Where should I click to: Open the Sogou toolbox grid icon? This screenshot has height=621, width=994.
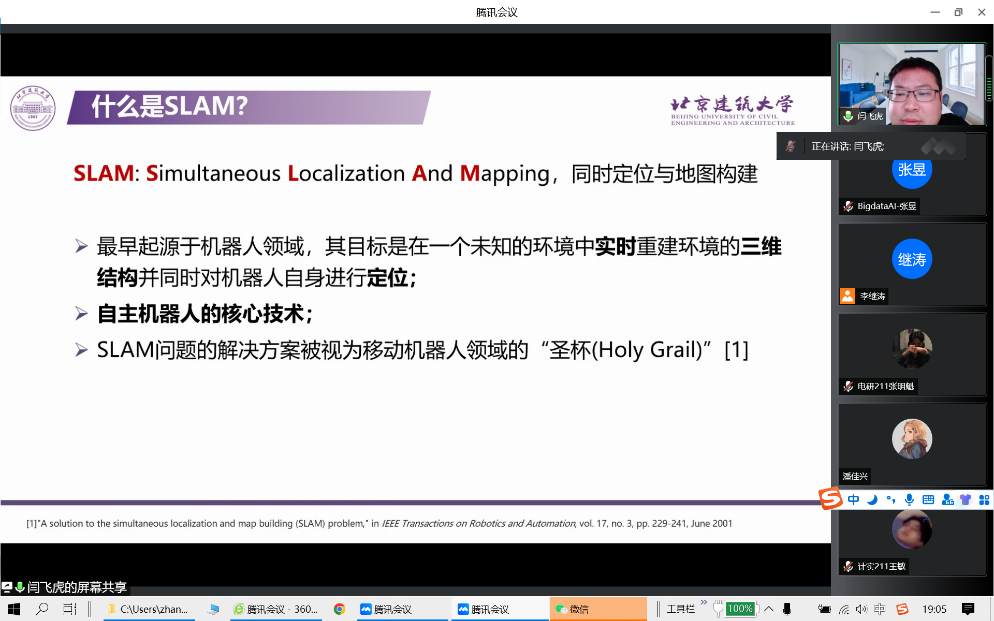point(984,499)
